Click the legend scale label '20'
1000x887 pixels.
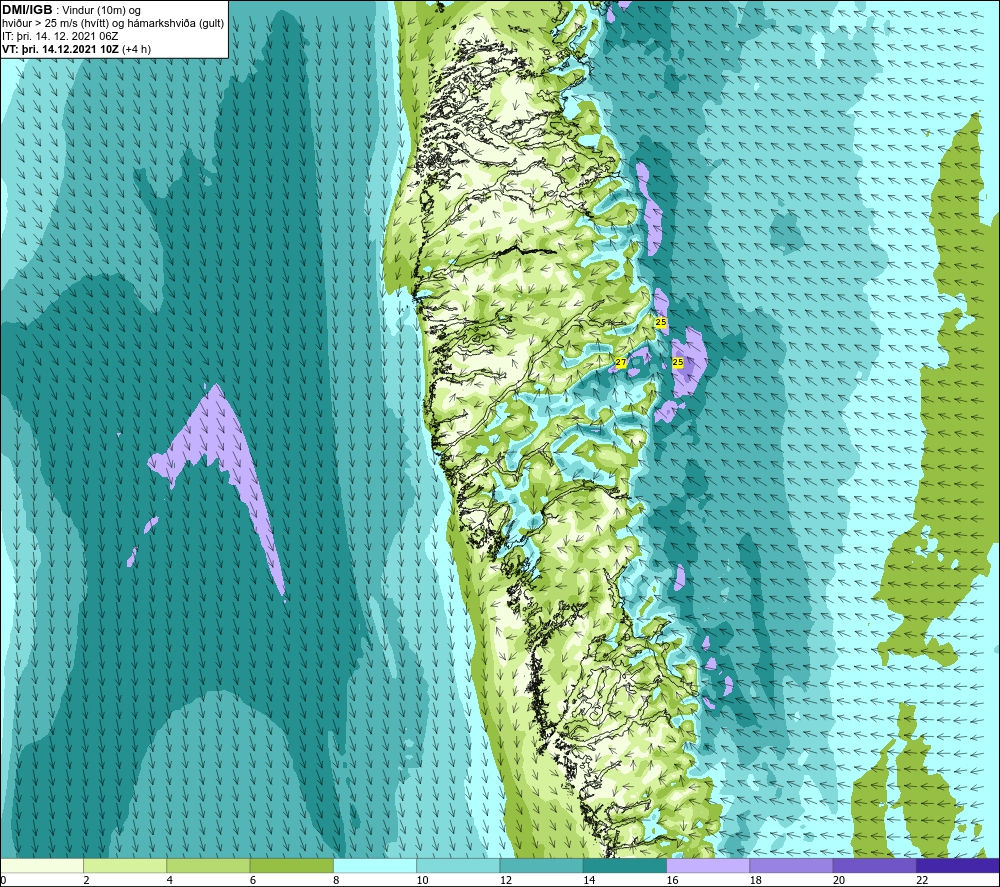(x=839, y=880)
